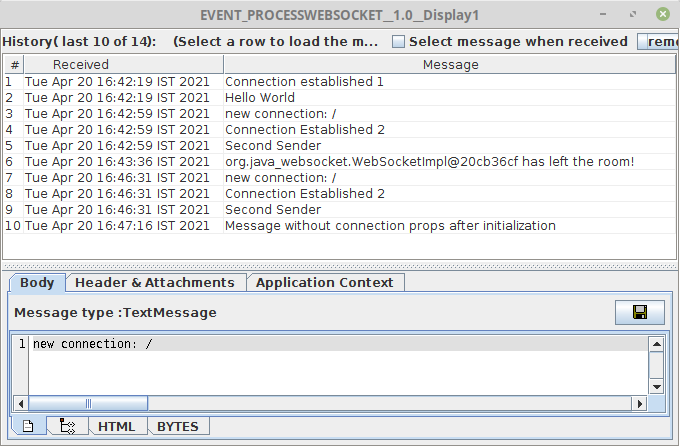
Task: Select the Hello World message row
Action: (x=340, y=98)
